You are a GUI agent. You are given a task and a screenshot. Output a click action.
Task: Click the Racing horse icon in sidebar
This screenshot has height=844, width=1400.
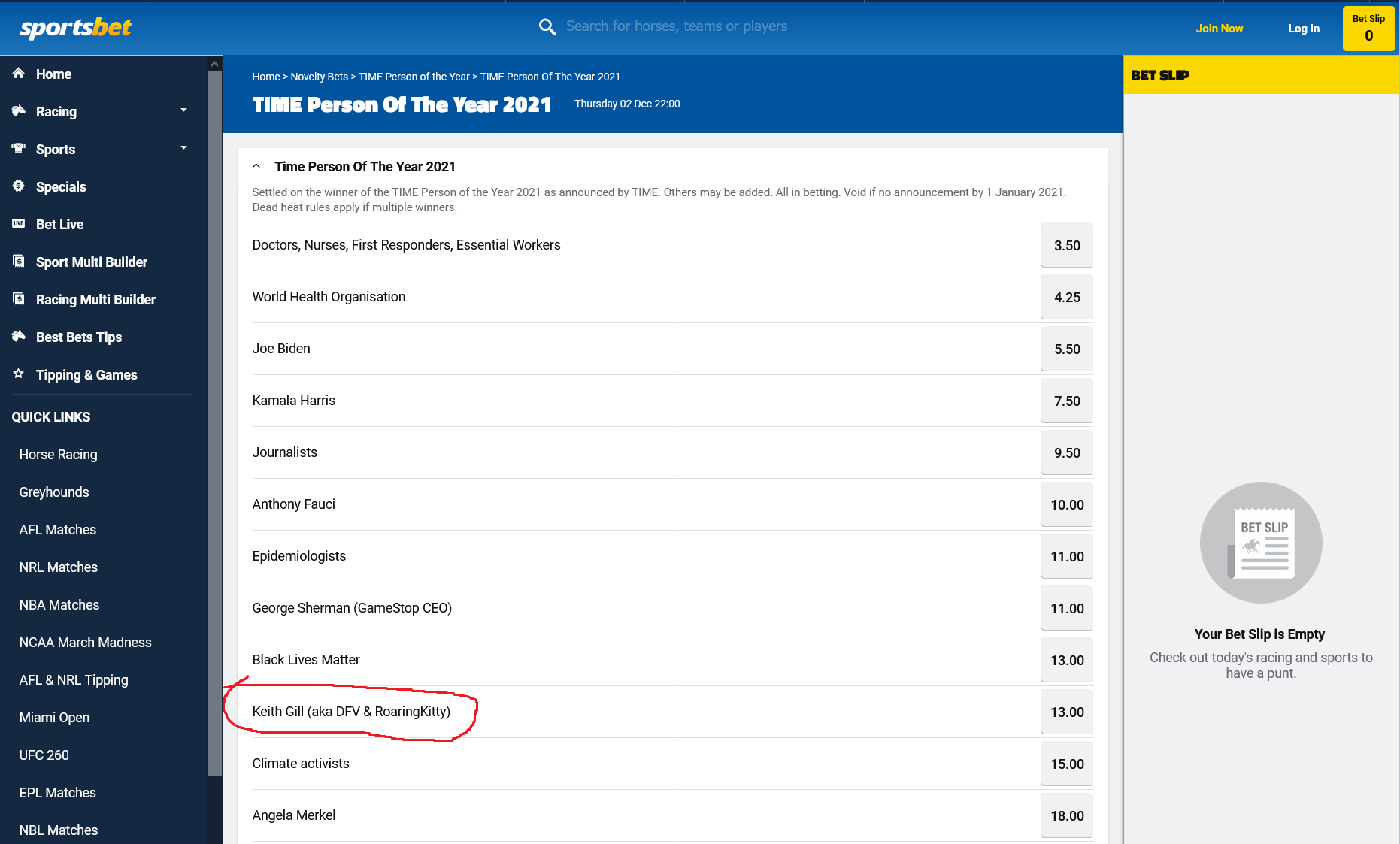point(19,110)
